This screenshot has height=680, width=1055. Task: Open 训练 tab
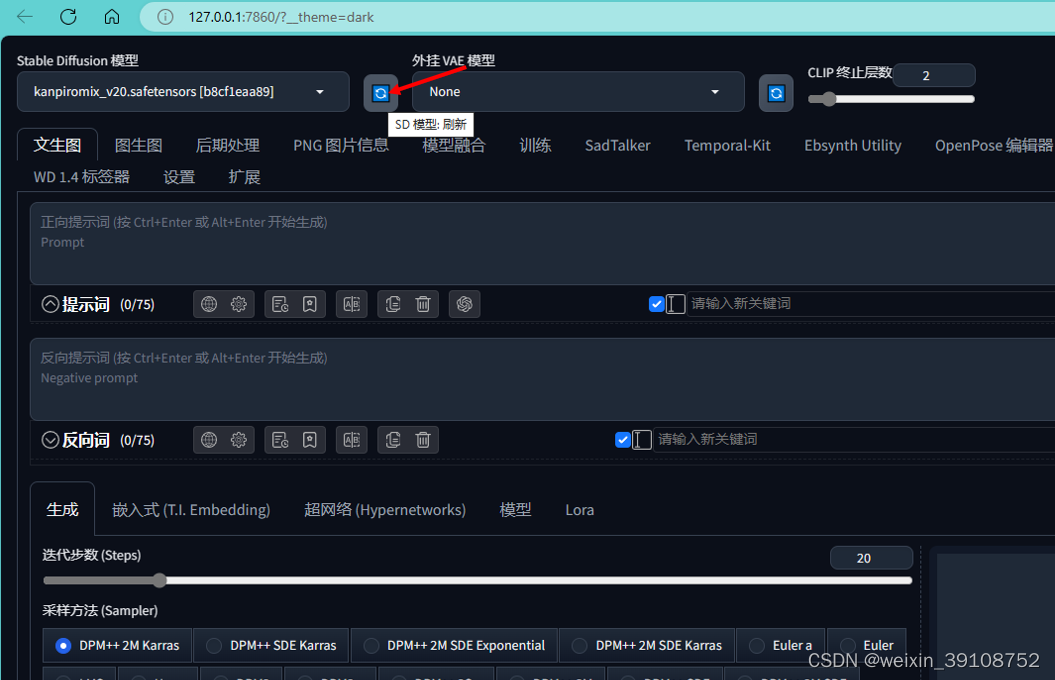535,145
